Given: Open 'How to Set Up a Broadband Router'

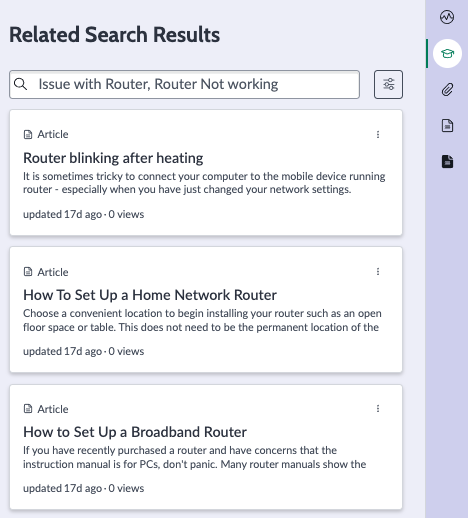Looking at the screenshot, I should [x=135, y=432].
